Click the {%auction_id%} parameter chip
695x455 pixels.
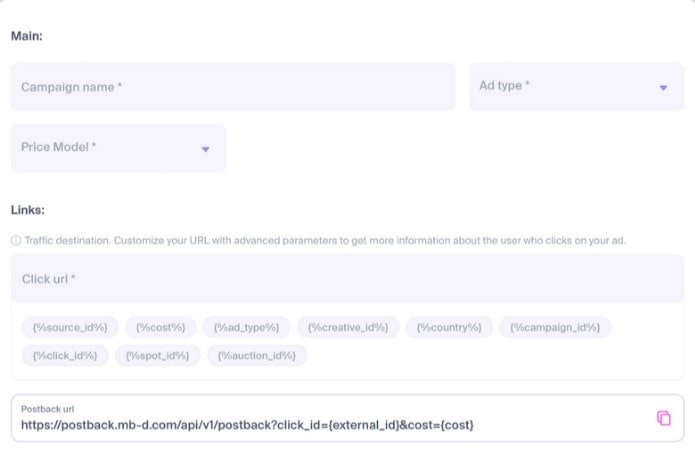pos(257,355)
